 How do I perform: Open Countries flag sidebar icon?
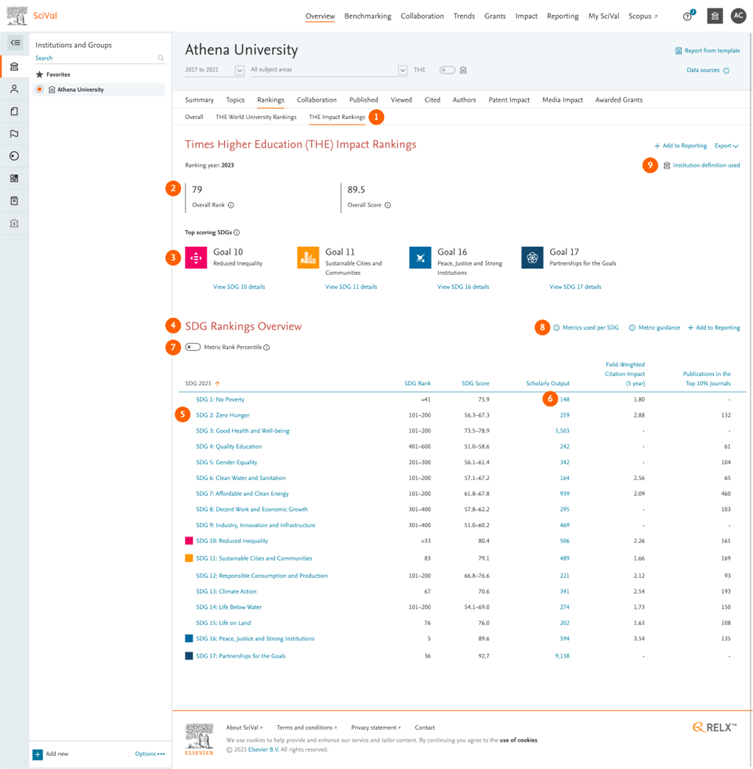[x=14, y=133]
